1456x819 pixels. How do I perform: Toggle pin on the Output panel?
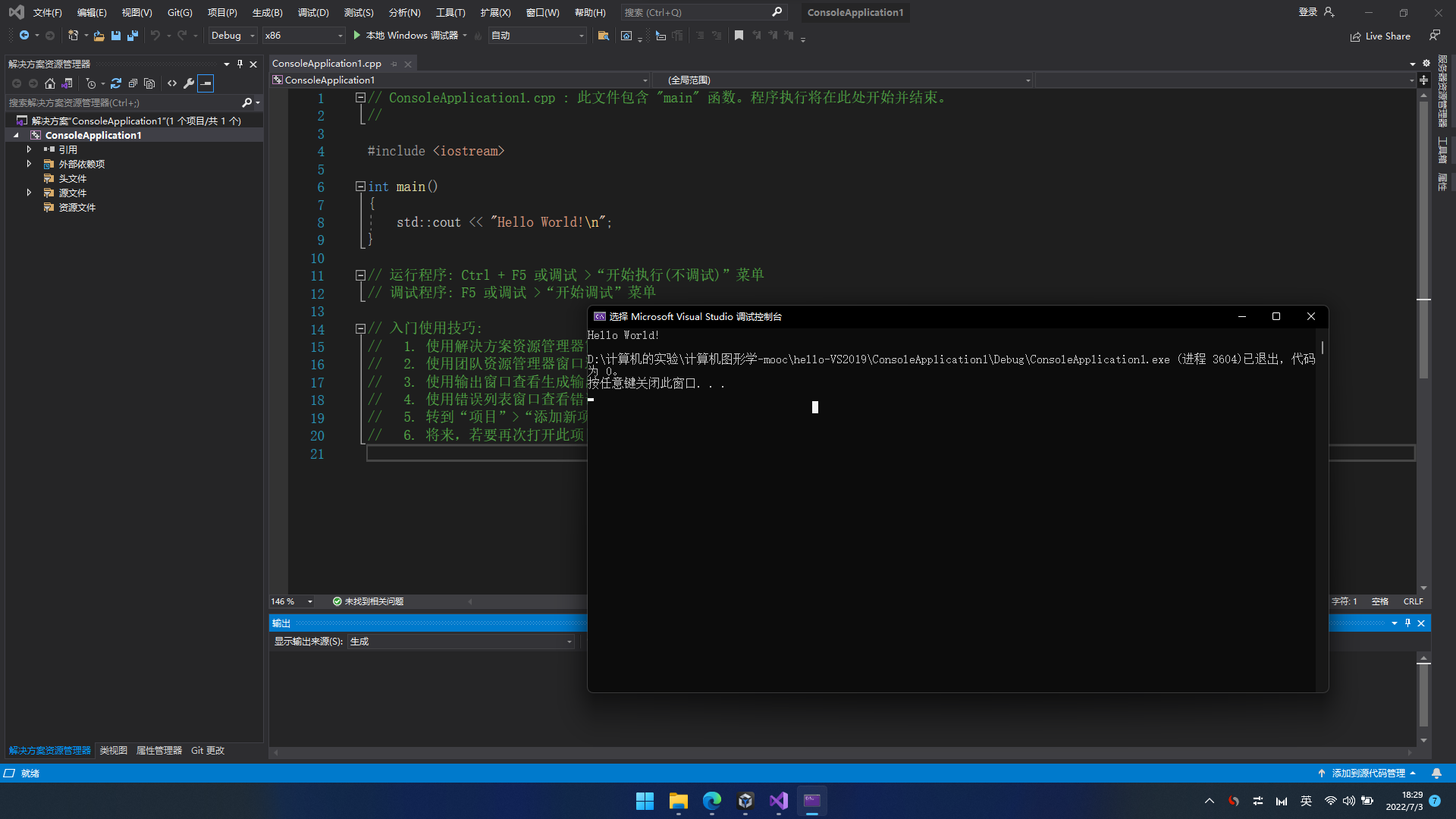1407,623
